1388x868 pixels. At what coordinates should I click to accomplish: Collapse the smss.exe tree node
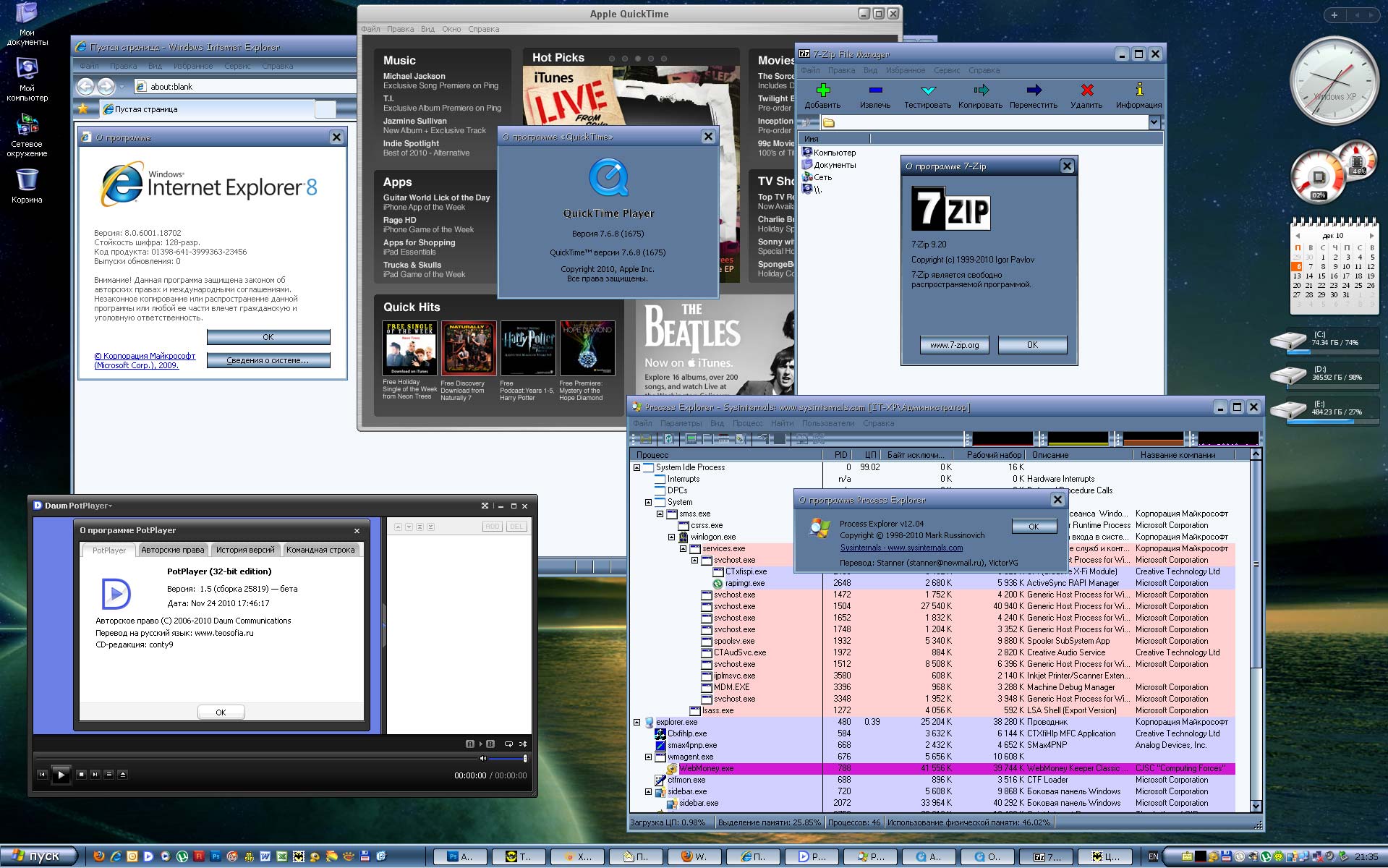click(660, 514)
